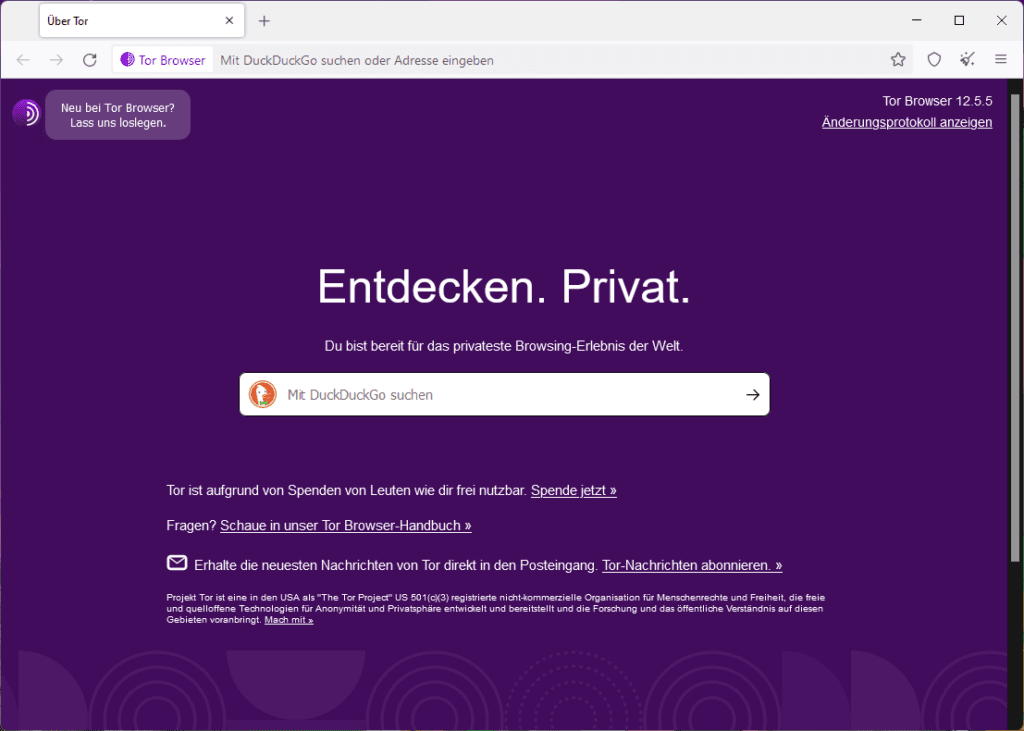
Task: Bookmark this page with star icon
Action: [x=898, y=59]
